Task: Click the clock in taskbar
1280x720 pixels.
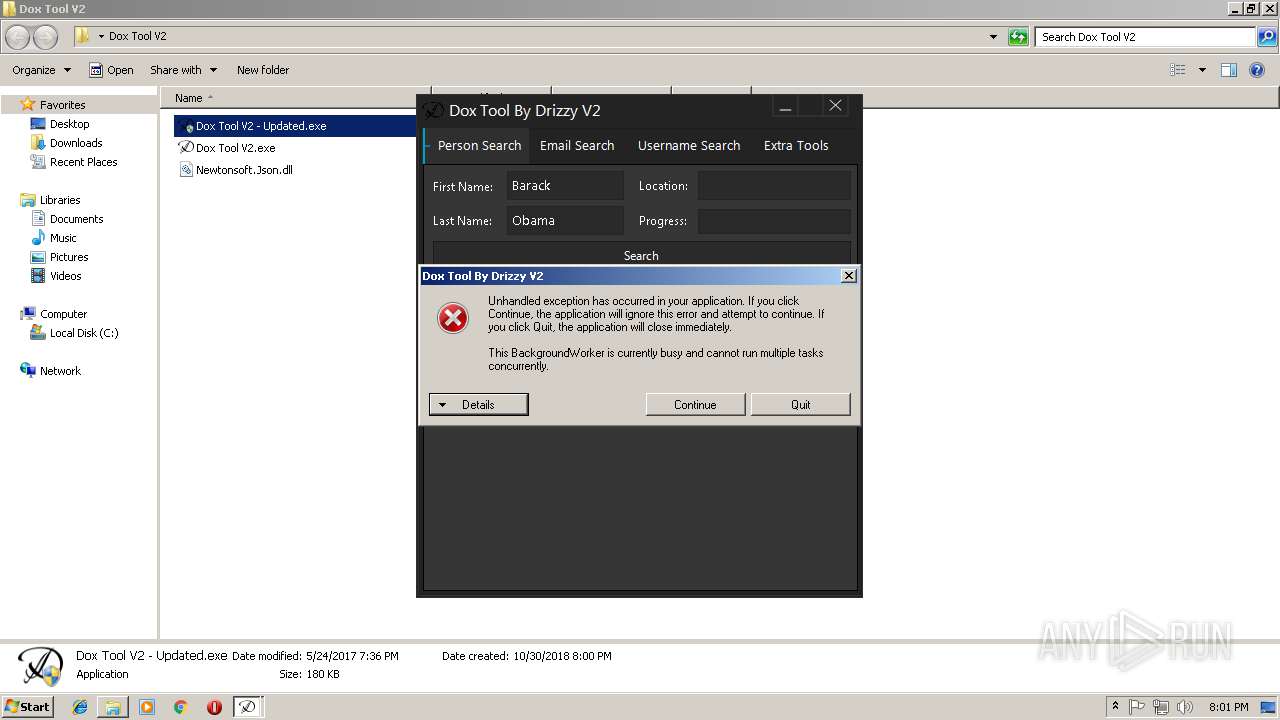Action: tap(1228, 707)
